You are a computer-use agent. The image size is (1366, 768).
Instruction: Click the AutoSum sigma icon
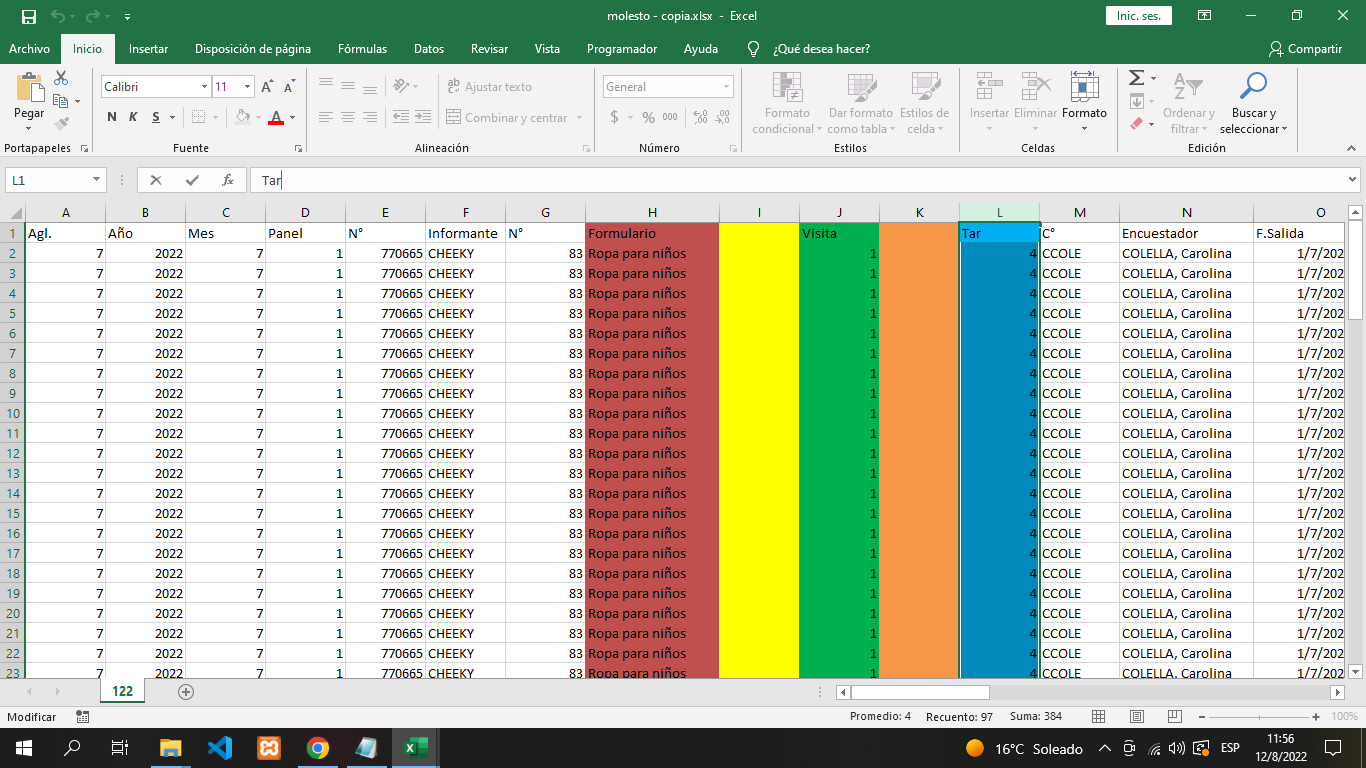(1136, 78)
